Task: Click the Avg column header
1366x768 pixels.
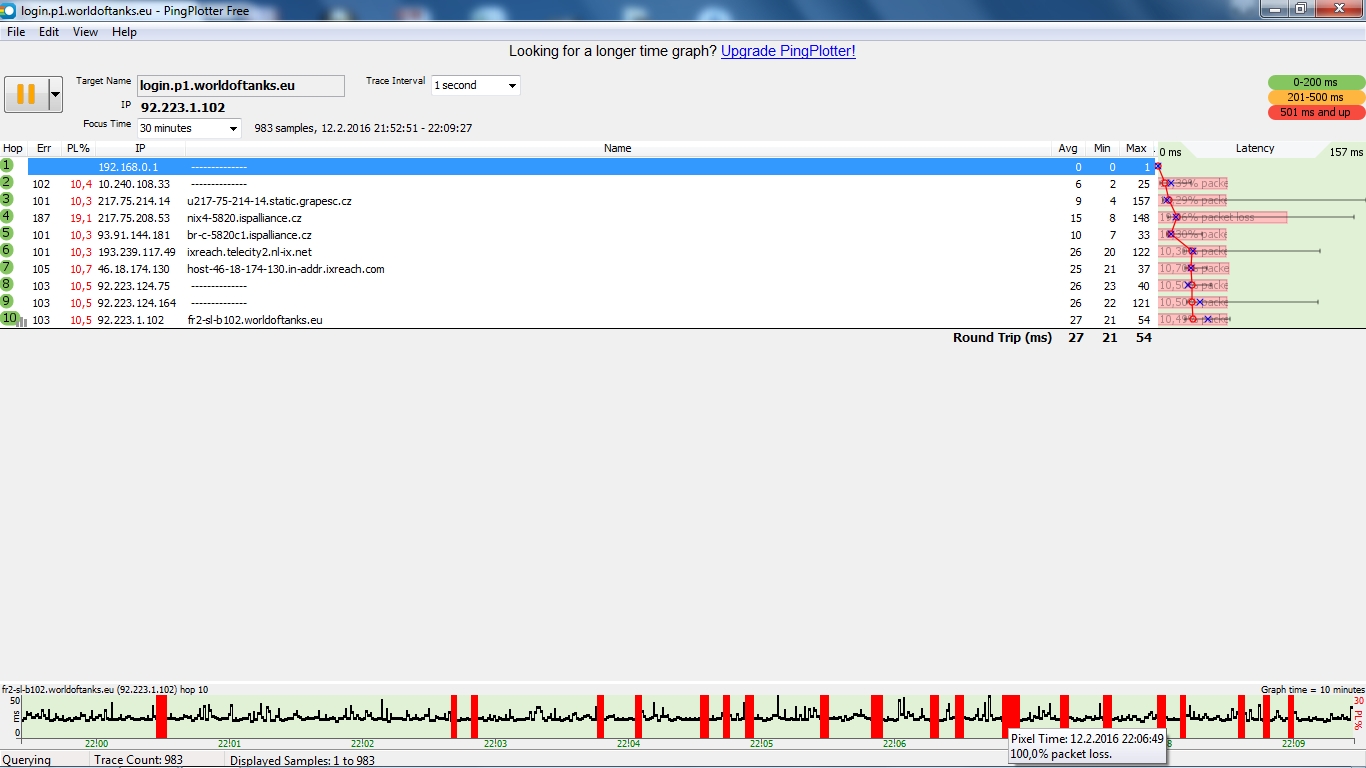Action: (1068, 148)
